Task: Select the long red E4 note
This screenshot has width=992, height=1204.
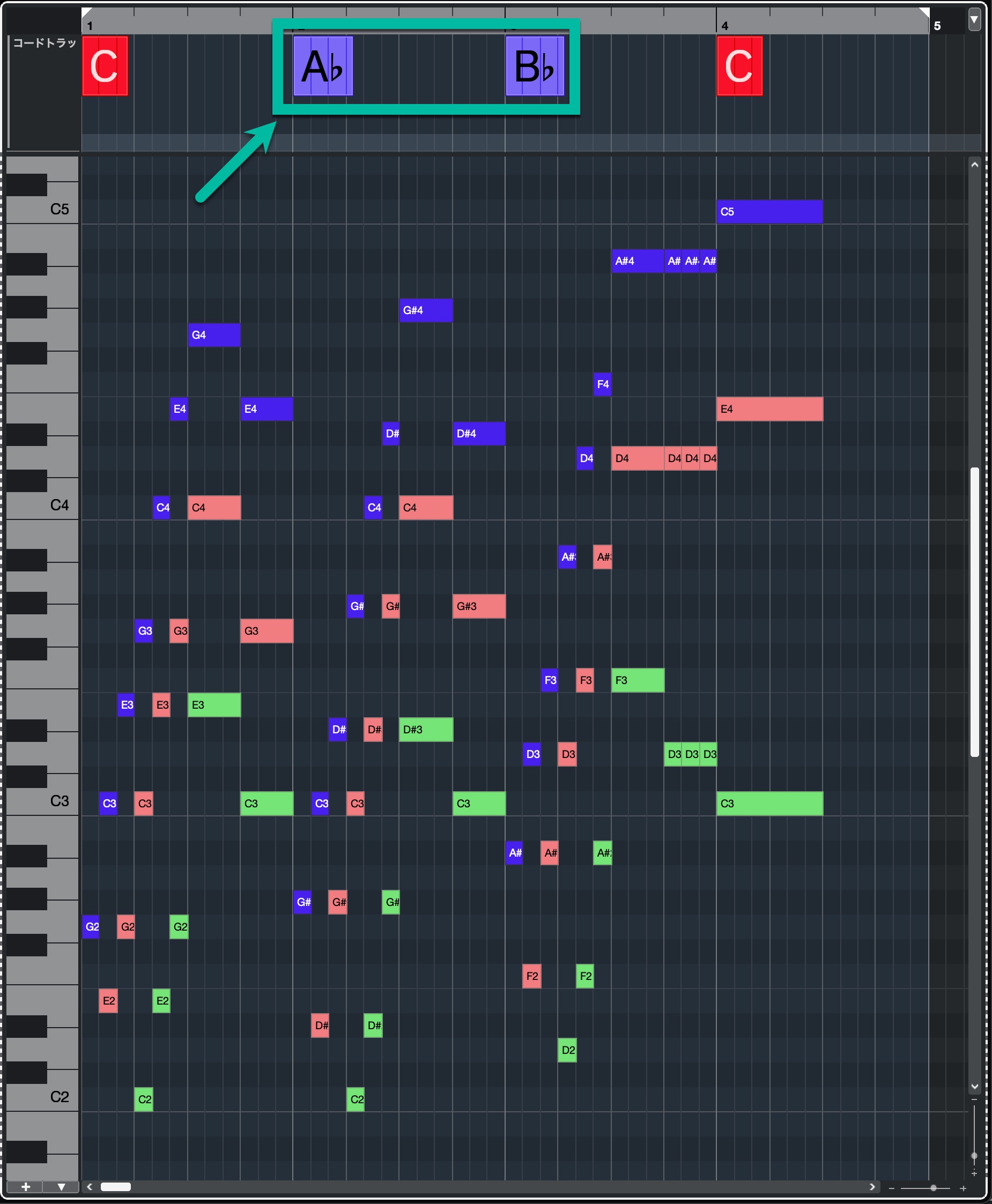Action: point(769,409)
